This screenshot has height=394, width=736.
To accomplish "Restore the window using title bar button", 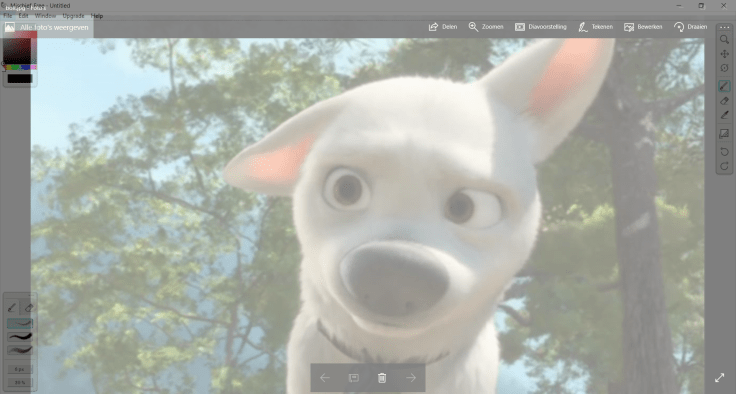I will [701, 6].
